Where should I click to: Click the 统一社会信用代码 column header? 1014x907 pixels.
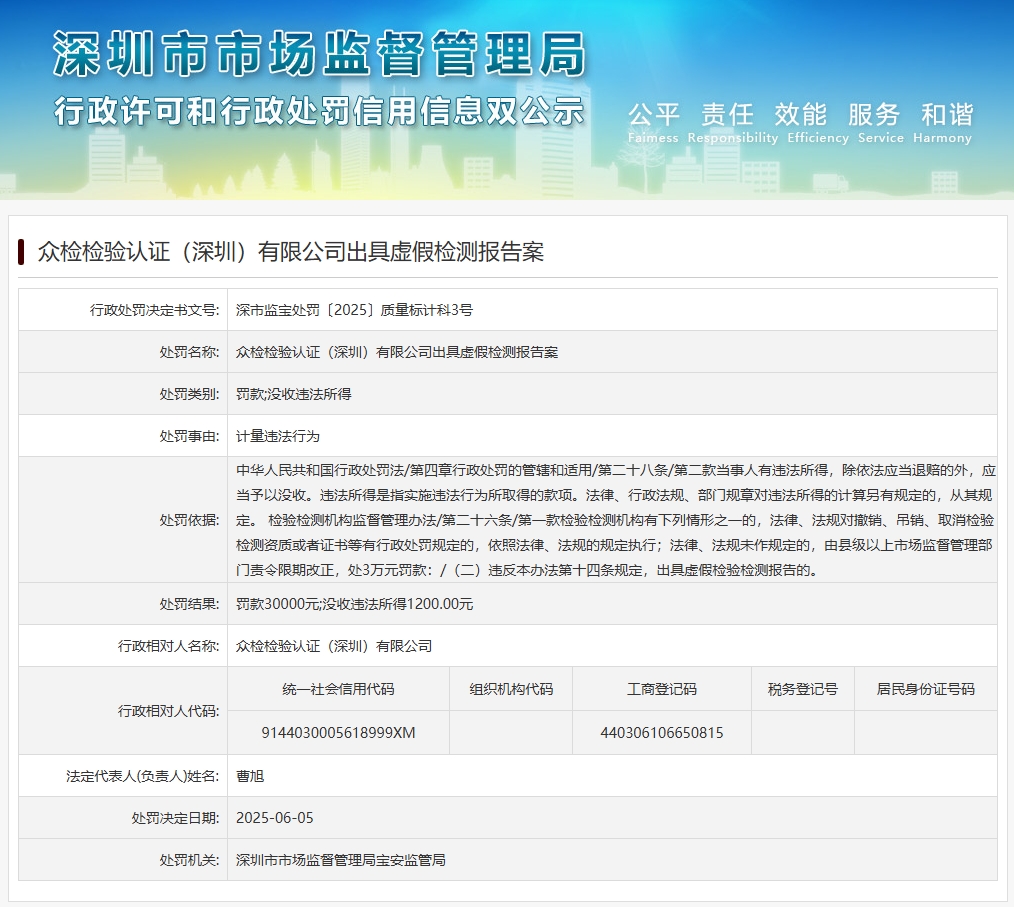338,689
